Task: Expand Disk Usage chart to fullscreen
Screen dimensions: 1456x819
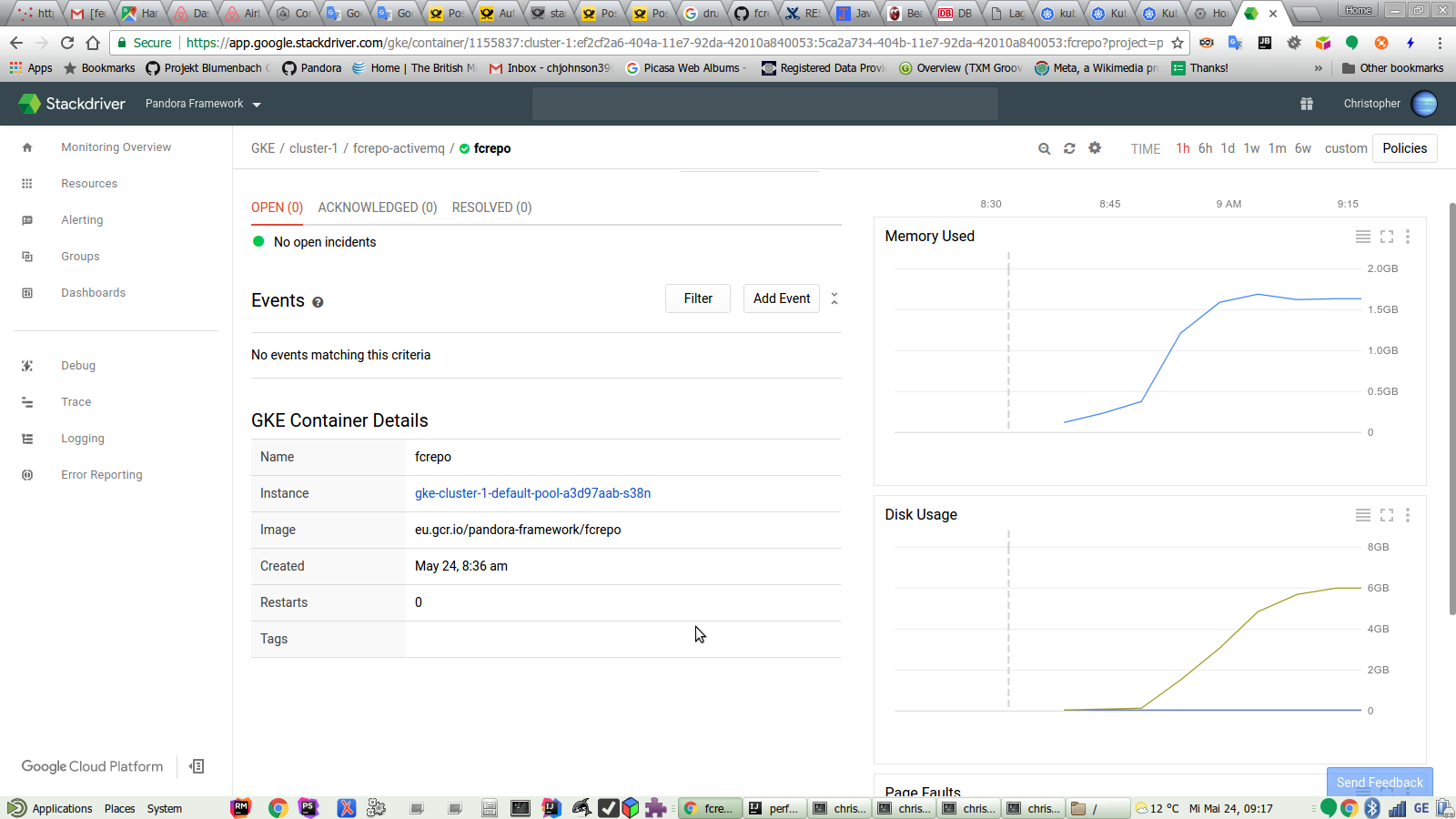Action: (1387, 515)
